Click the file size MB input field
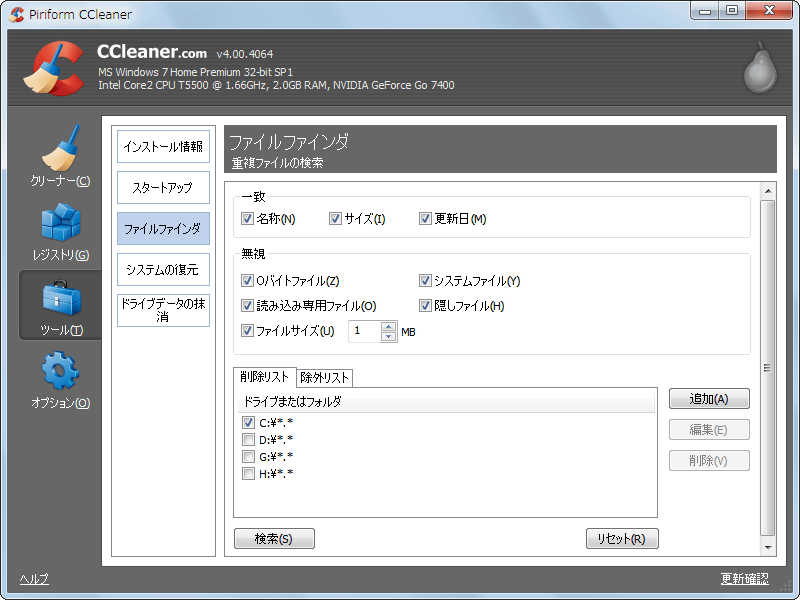The image size is (800, 600). (365, 331)
